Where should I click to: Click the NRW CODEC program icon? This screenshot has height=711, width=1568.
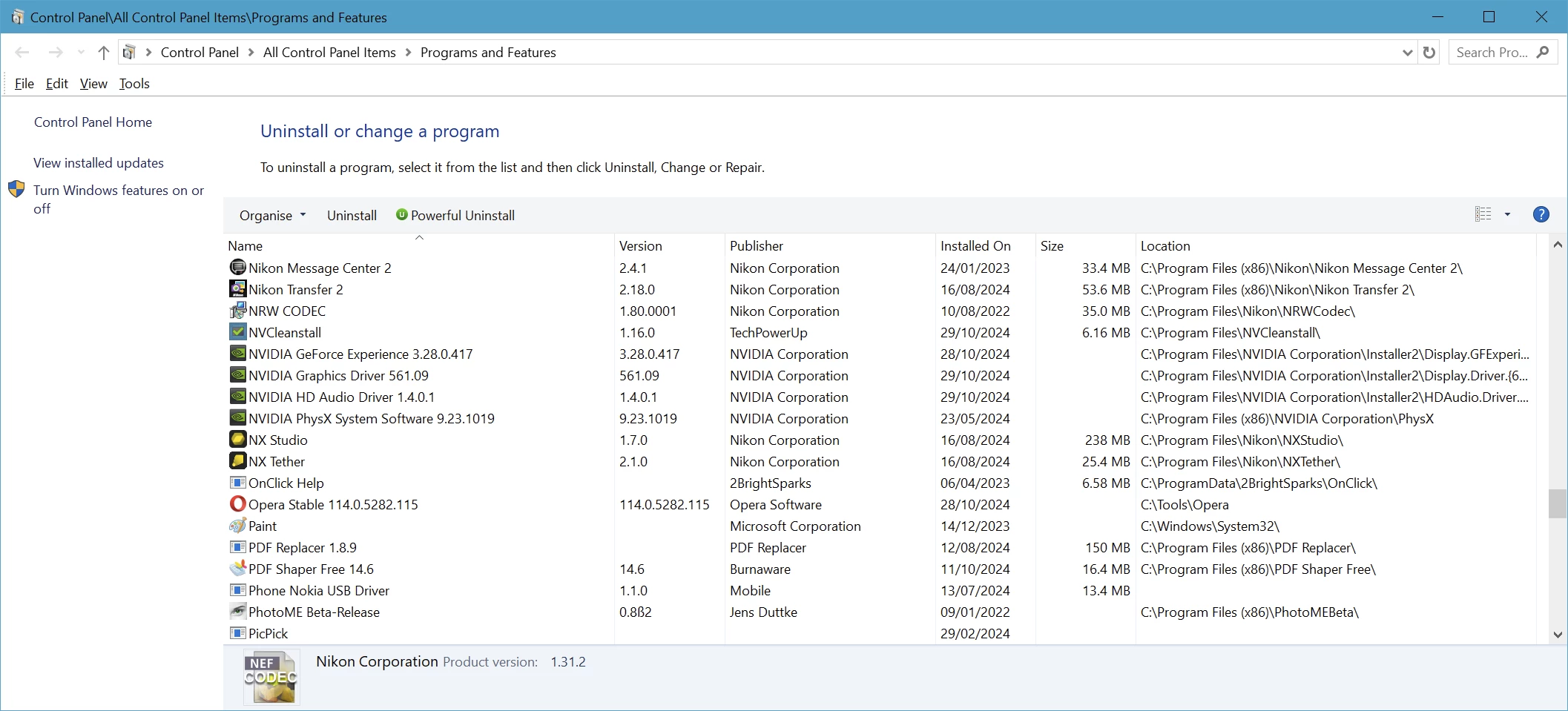237,311
